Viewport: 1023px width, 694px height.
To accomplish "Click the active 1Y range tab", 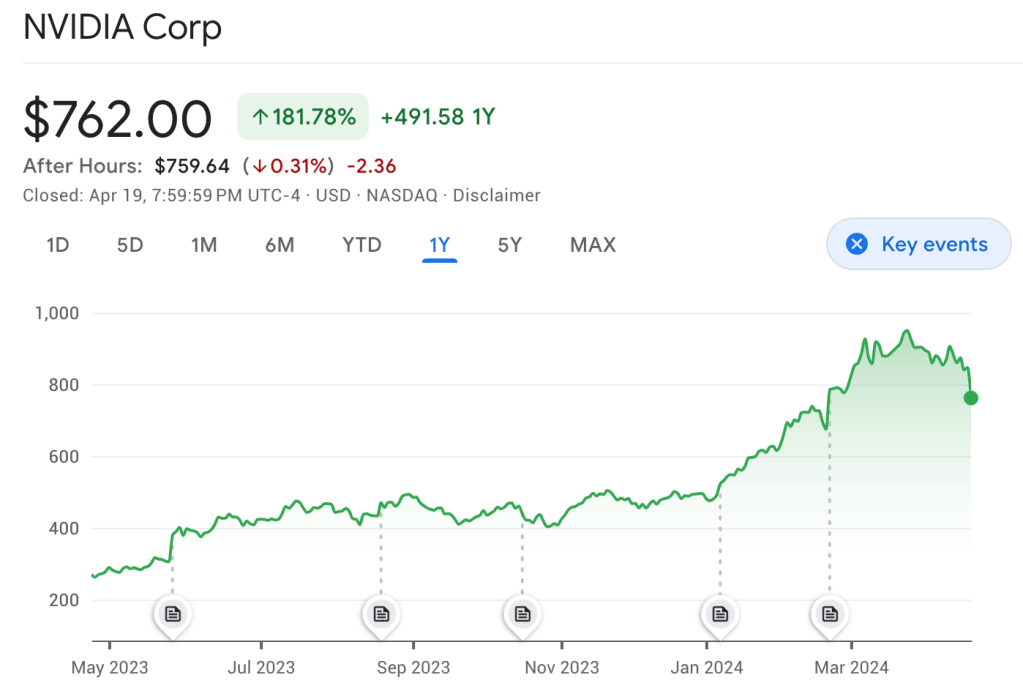I will click(439, 244).
